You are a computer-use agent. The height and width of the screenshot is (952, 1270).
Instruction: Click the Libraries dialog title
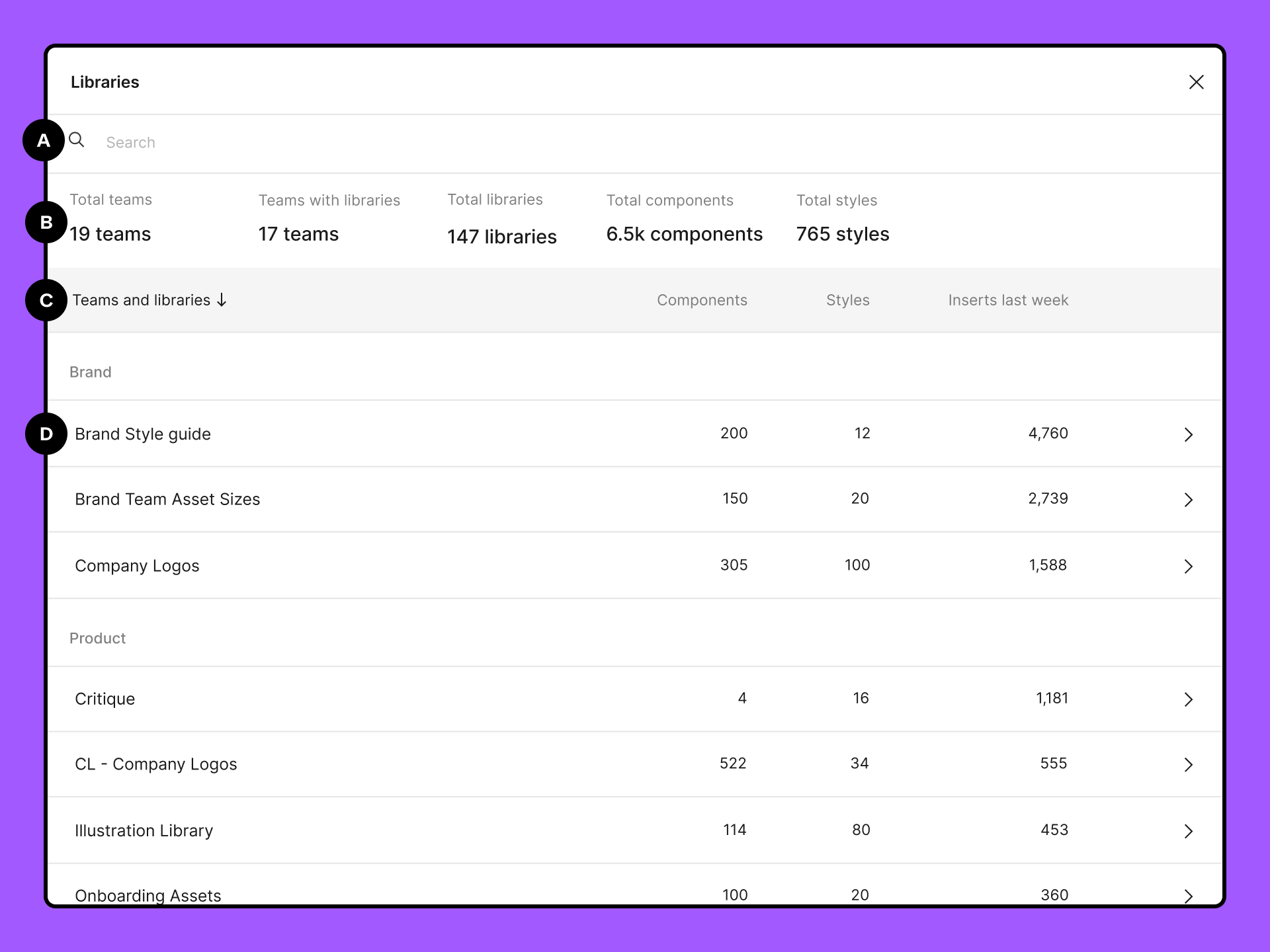coord(105,82)
